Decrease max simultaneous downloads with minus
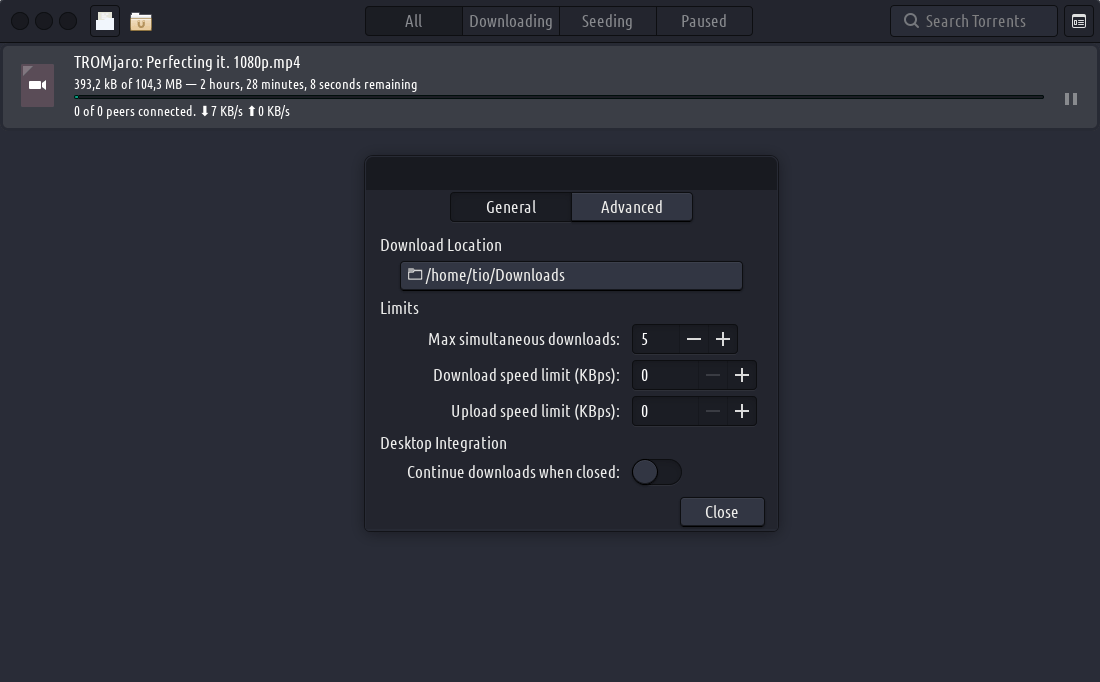 (x=694, y=339)
